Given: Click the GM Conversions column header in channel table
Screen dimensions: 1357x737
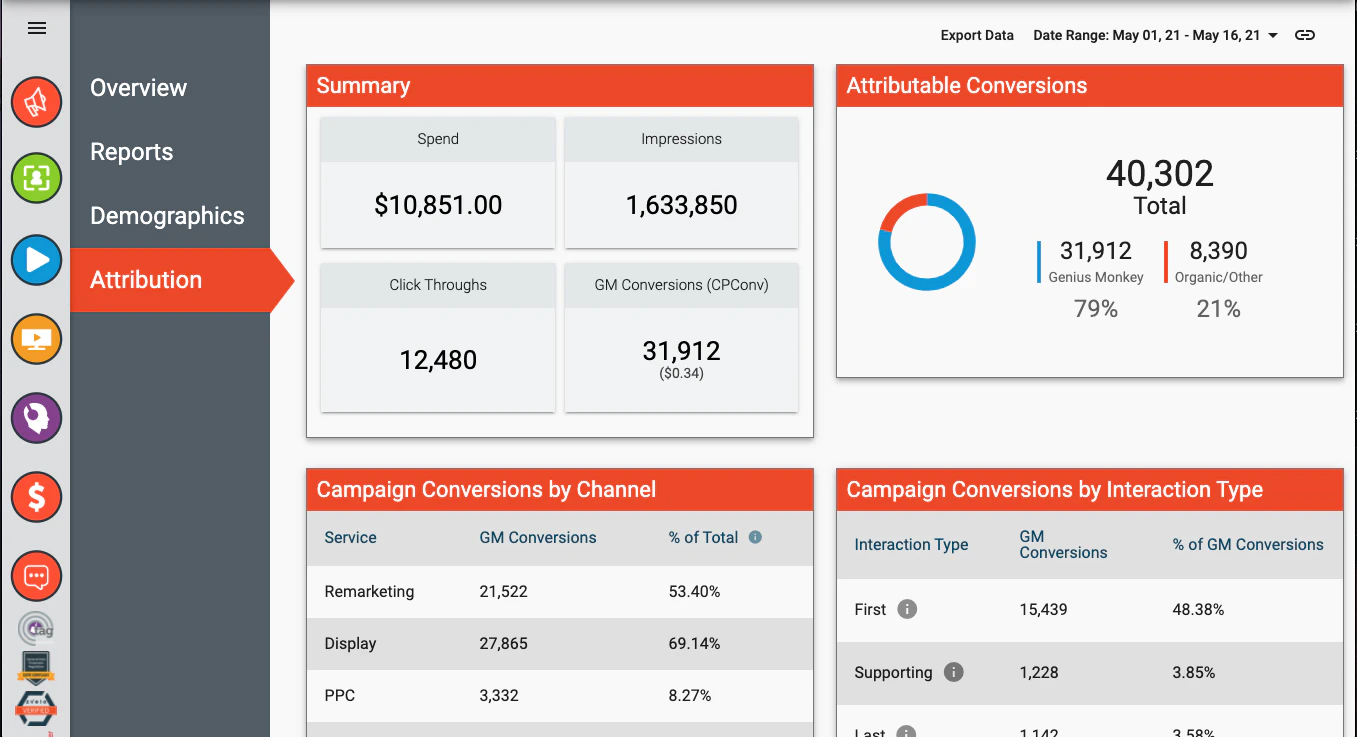Looking at the screenshot, I should [537, 538].
